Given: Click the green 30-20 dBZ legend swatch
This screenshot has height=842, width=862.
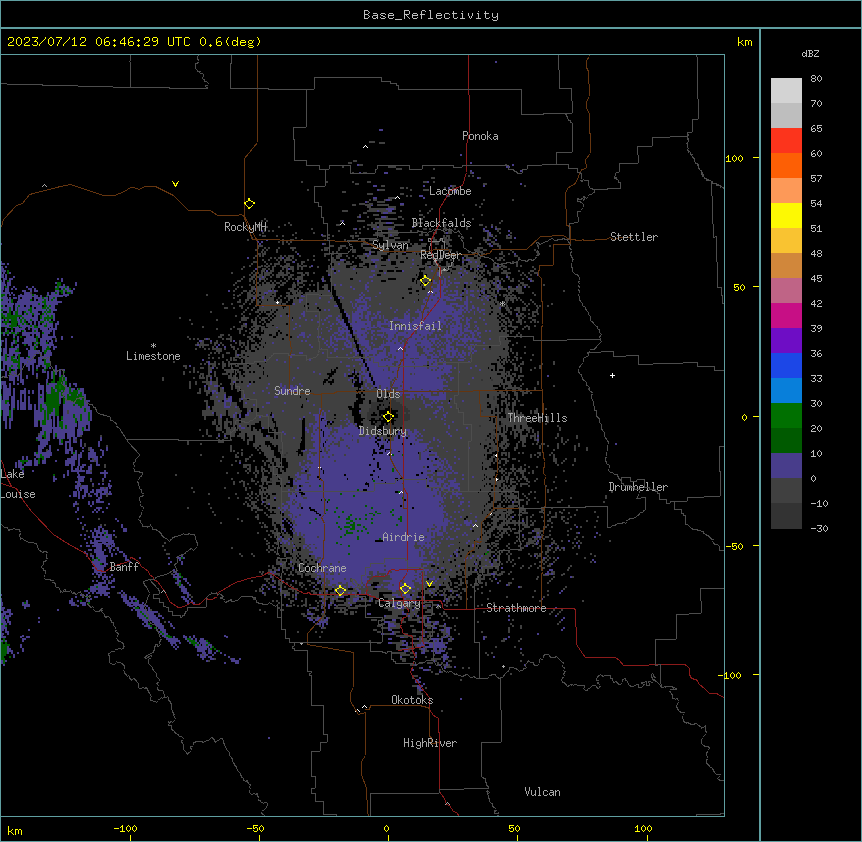Looking at the screenshot, I should (x=786, y=416).
